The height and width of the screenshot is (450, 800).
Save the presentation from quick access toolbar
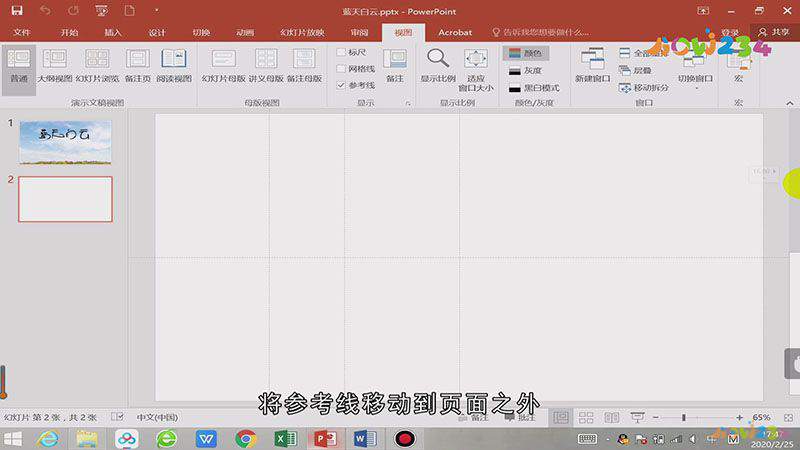[17, 11]
